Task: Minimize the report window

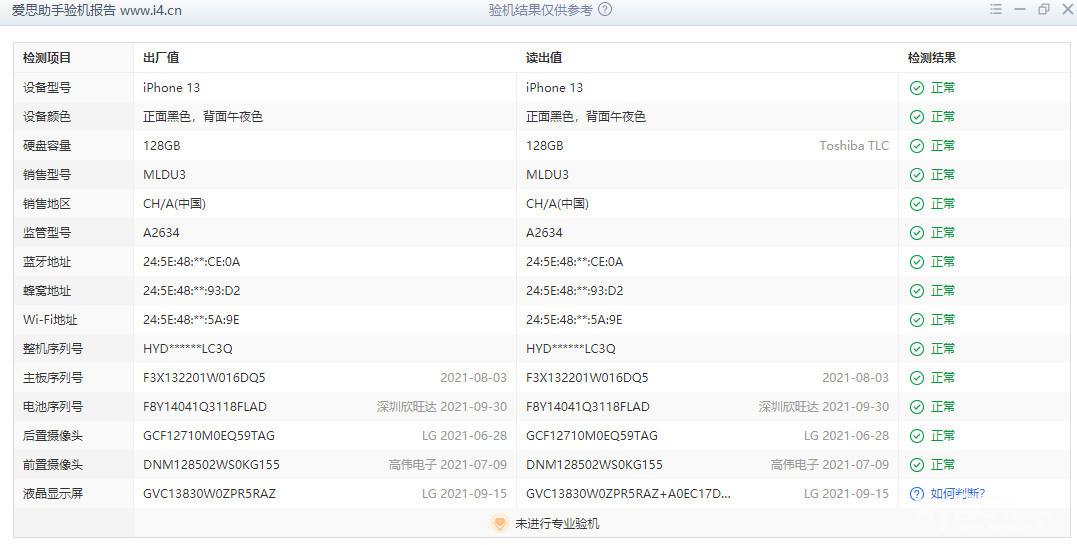Action: coord(1019,9)
